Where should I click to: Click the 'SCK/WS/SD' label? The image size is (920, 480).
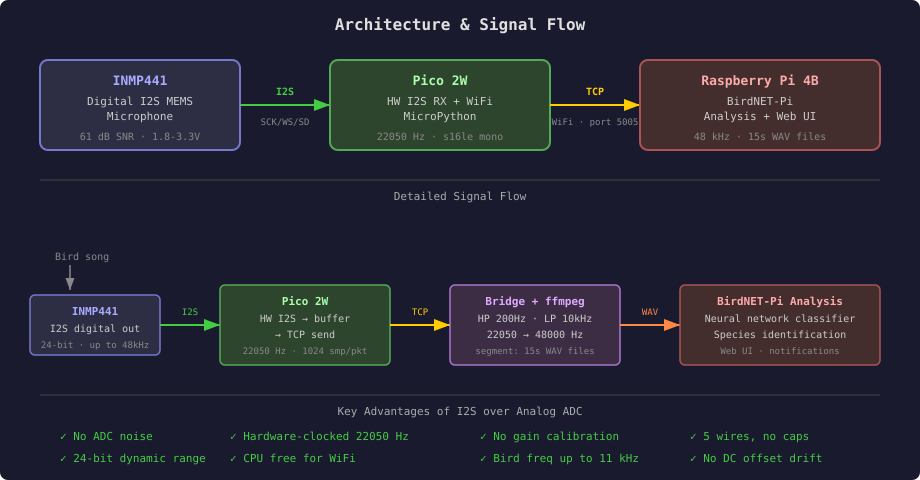(285, 122)
